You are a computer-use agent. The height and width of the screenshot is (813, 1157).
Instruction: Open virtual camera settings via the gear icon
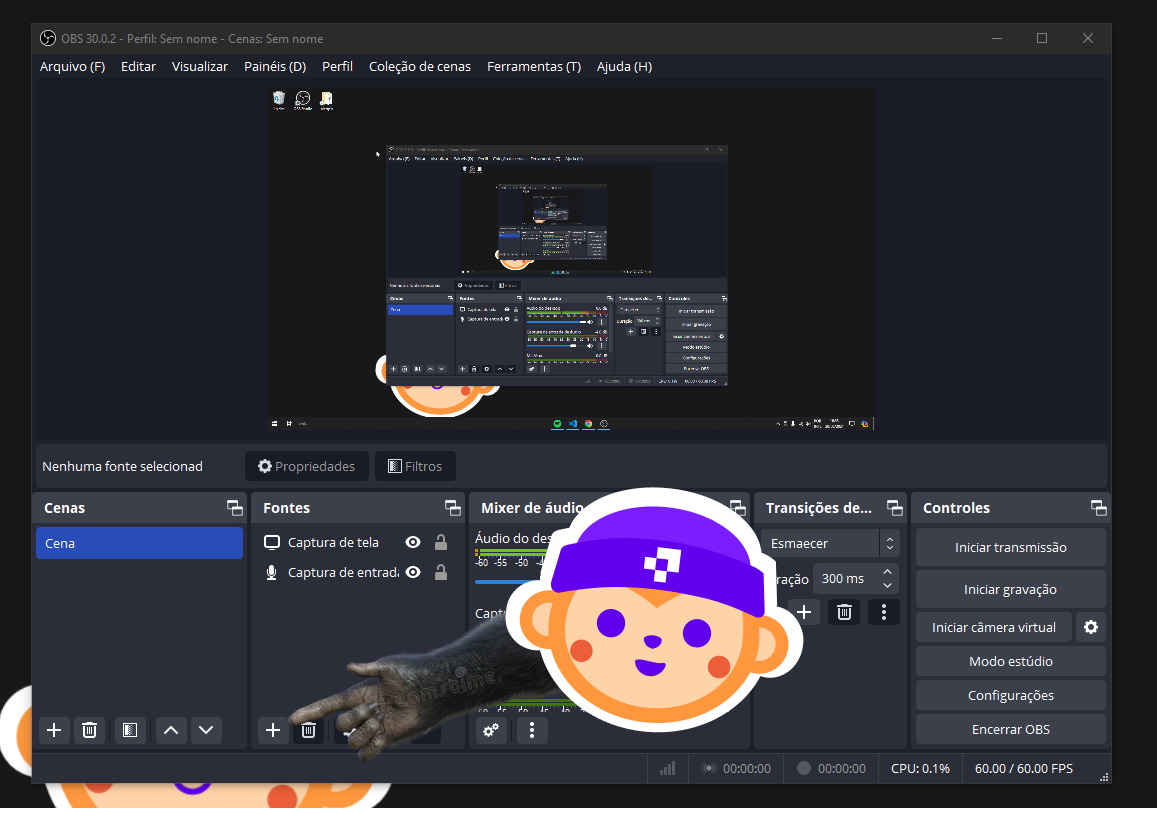pyautogui.click(x=1090, y=627)
